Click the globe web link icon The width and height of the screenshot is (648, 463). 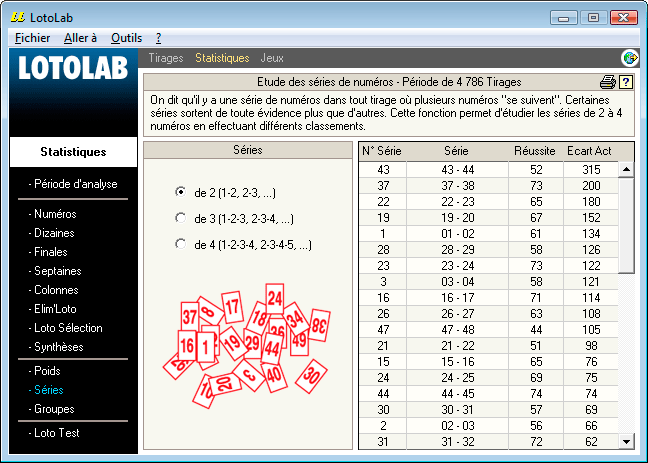[x=630, y=58]
